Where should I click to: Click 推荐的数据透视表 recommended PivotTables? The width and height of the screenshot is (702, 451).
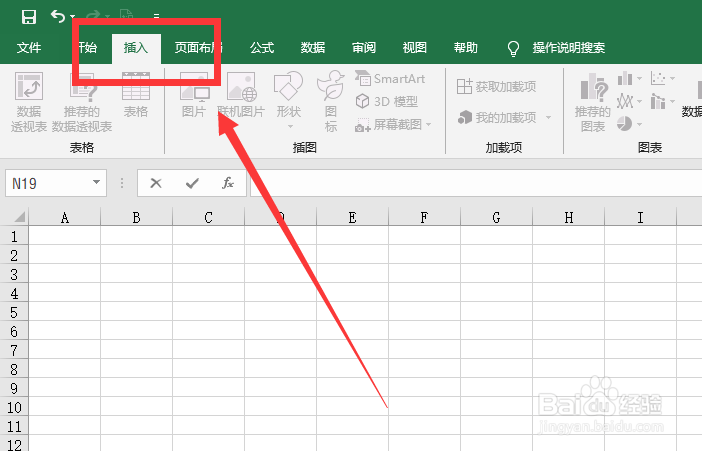tap(81, 102)
